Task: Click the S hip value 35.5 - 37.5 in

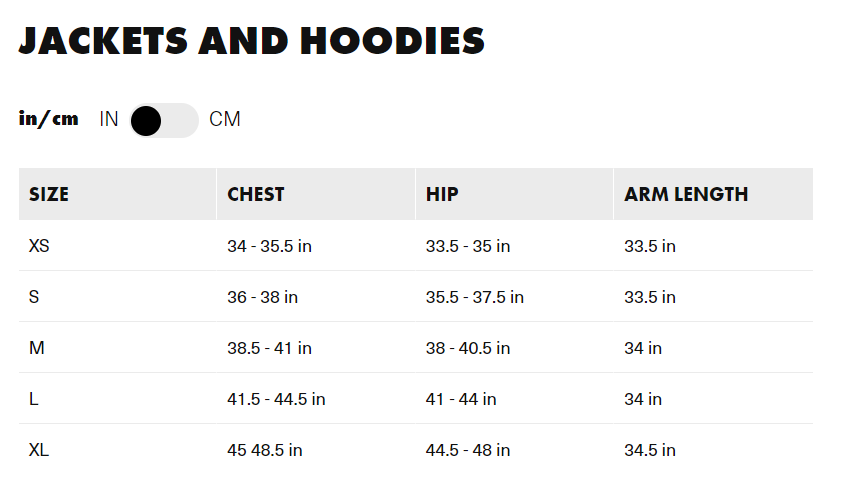Action: coord(475,297)
